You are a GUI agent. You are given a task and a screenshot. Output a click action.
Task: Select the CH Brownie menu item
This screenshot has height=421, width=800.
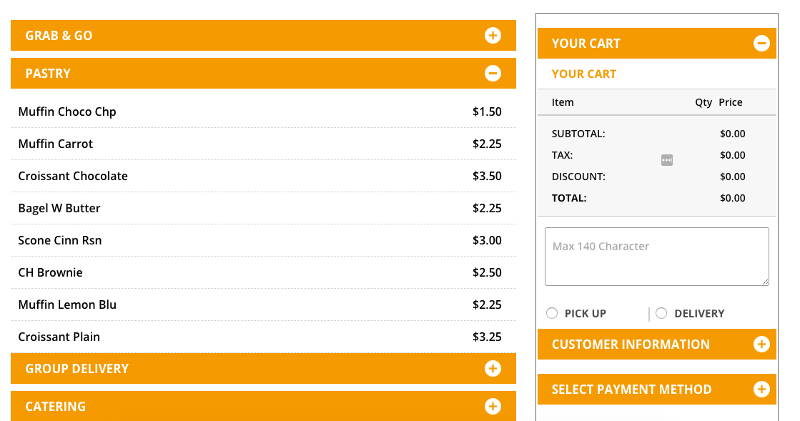tap(263, 273)
